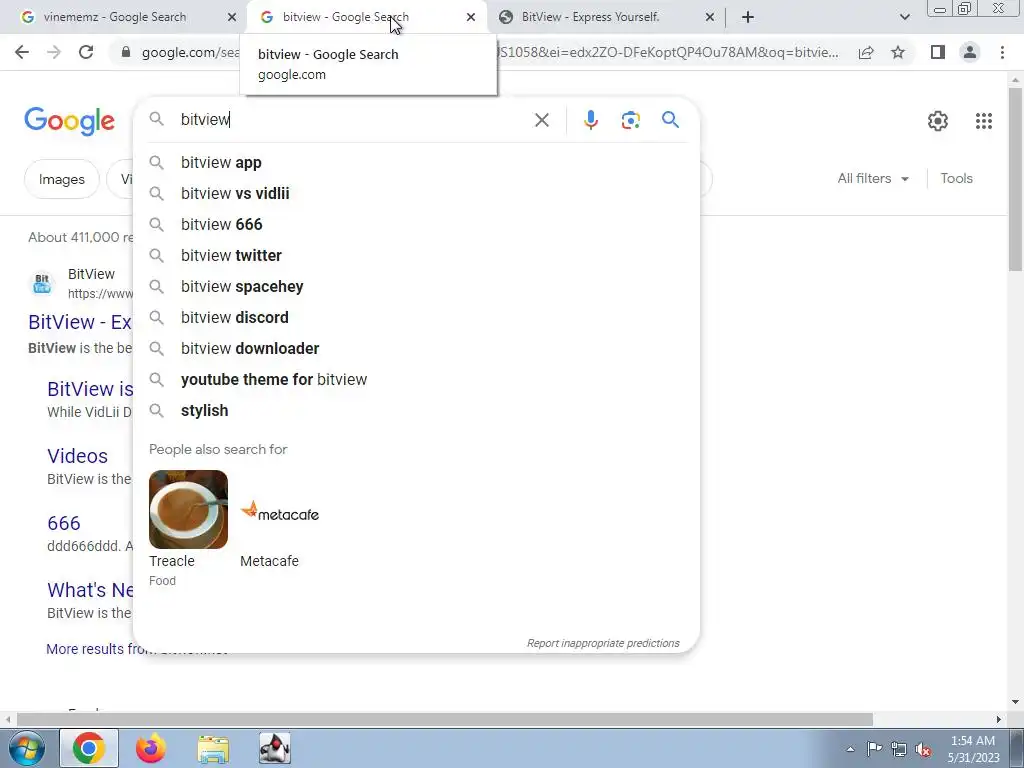Expand the All filters dropdown

pos(872,178)
